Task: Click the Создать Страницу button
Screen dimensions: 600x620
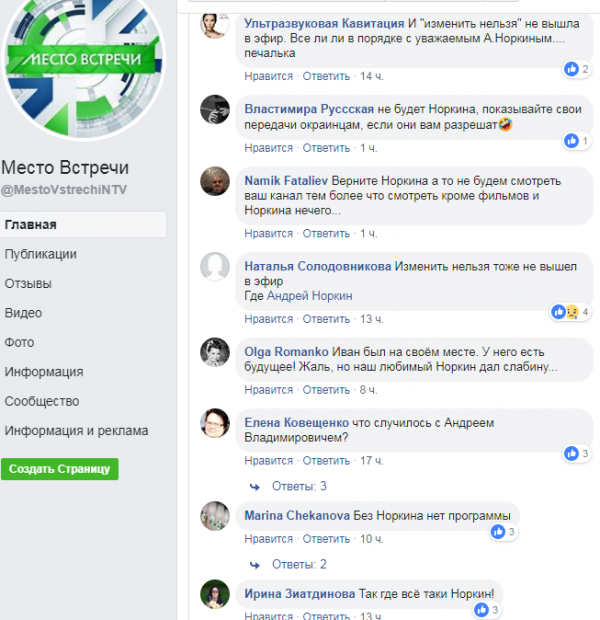Action: point(60,469)
